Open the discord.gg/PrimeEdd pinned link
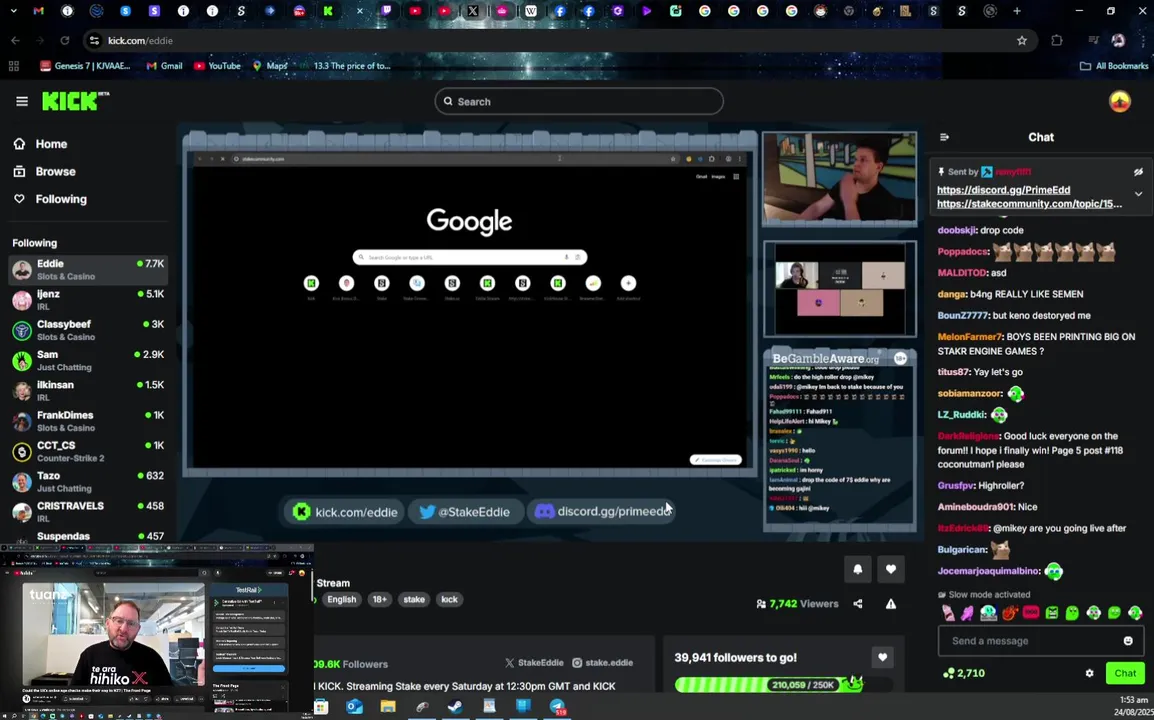The width and height of the screenshot is (1154, 720). [x=1003, y=190]
